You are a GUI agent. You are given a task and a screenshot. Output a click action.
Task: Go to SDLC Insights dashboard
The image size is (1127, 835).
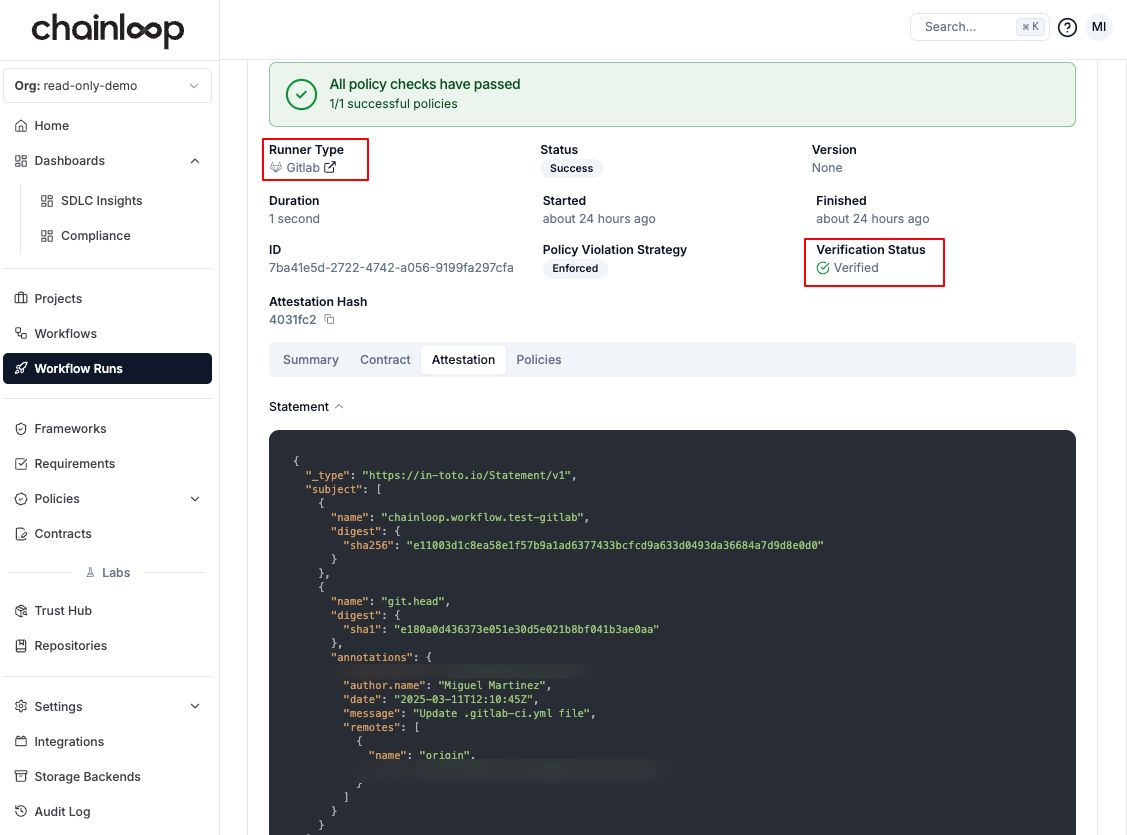(x=101, y=201)
